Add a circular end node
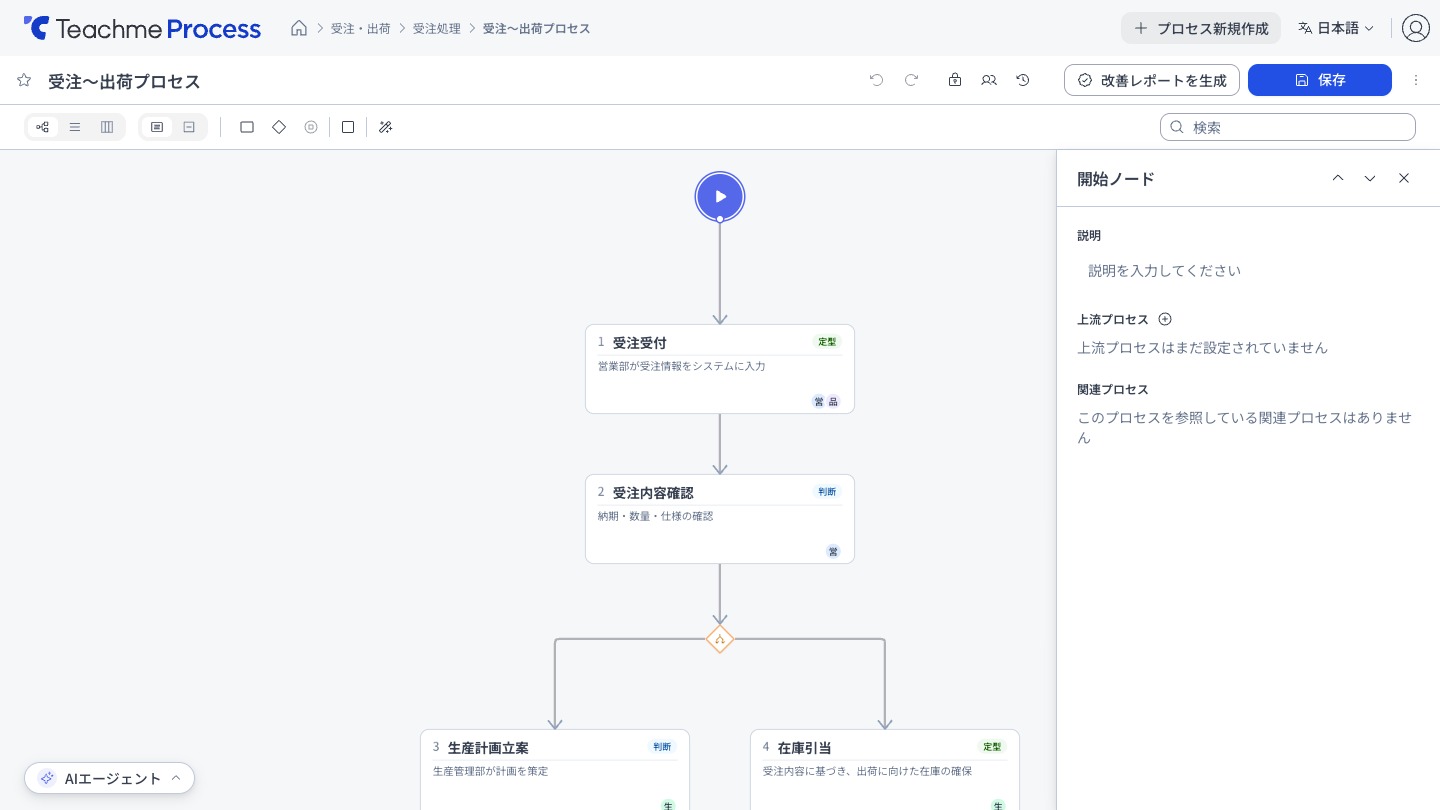 [x=311, y=127]
